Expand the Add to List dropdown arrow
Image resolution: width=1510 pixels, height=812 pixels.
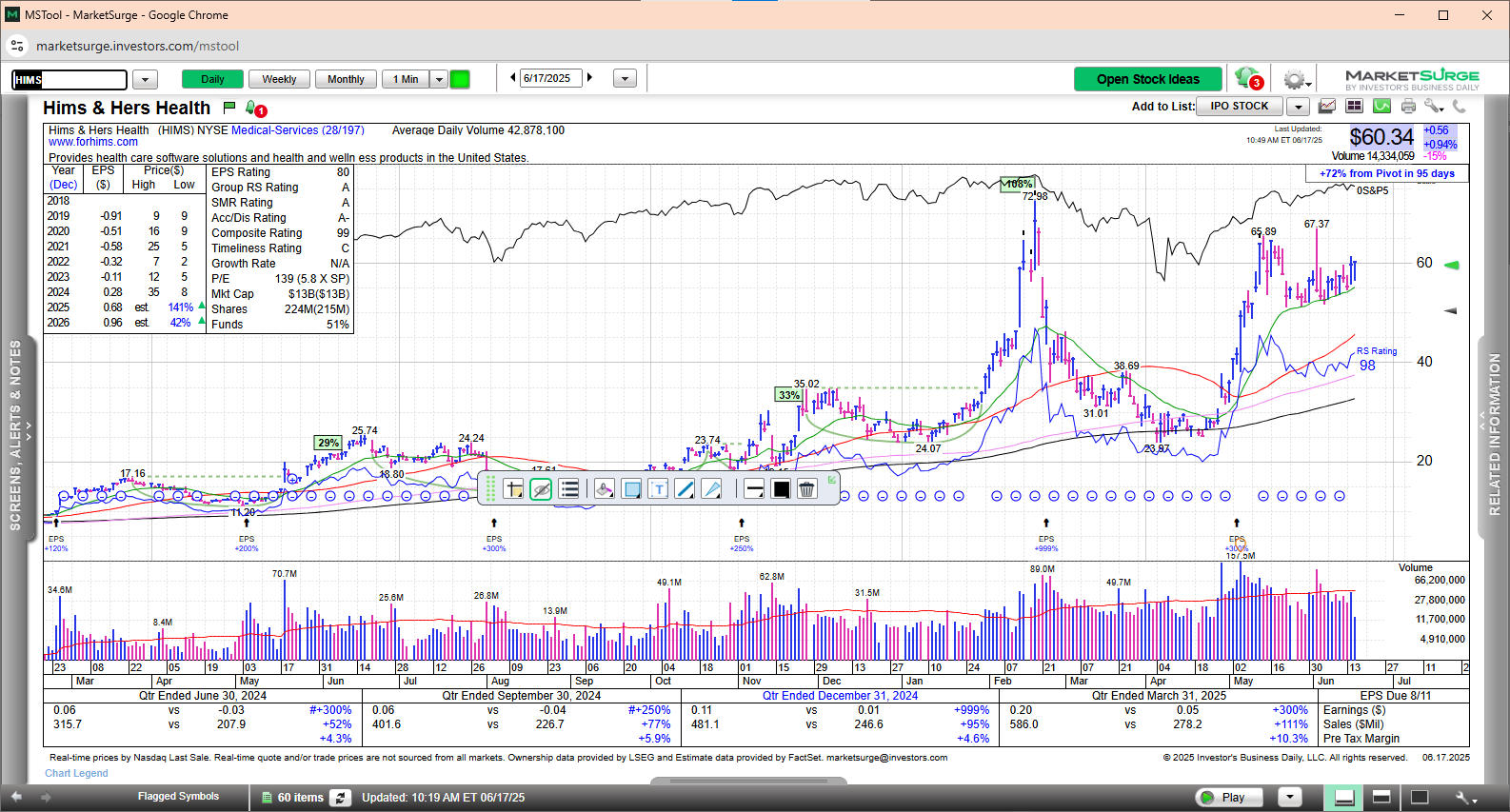(x=1299, y=107)
